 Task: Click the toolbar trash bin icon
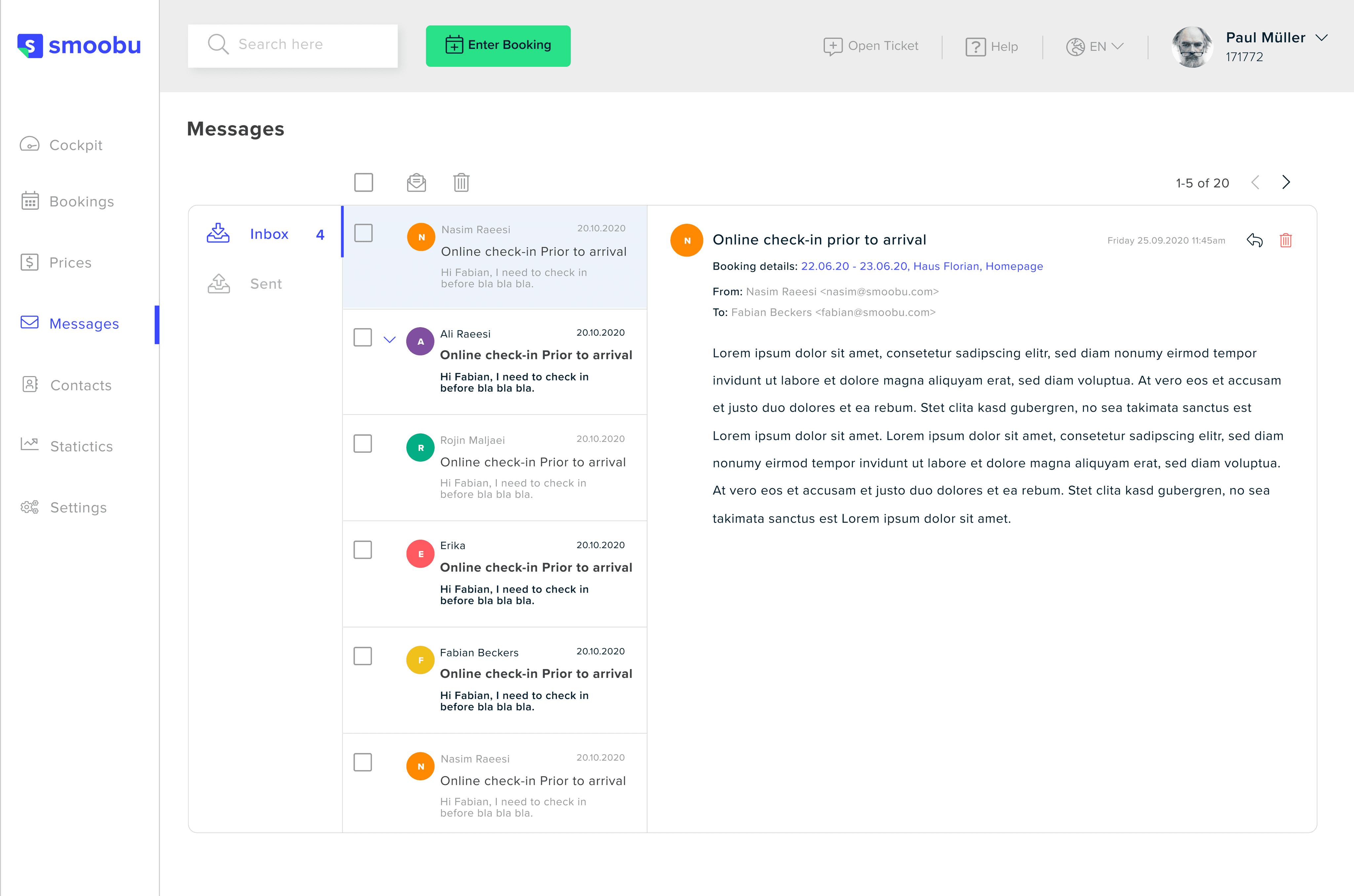(x=461, y=183)
